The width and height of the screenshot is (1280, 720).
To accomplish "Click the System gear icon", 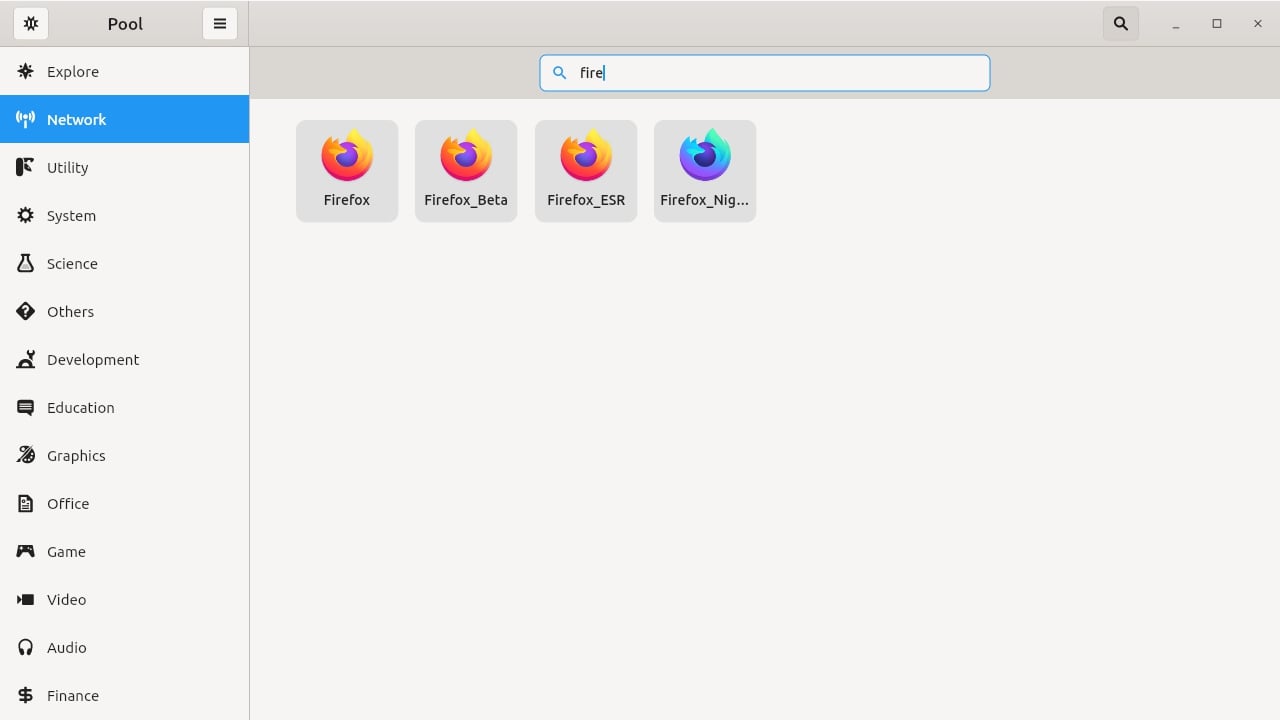I will click(x=26, y=215).
